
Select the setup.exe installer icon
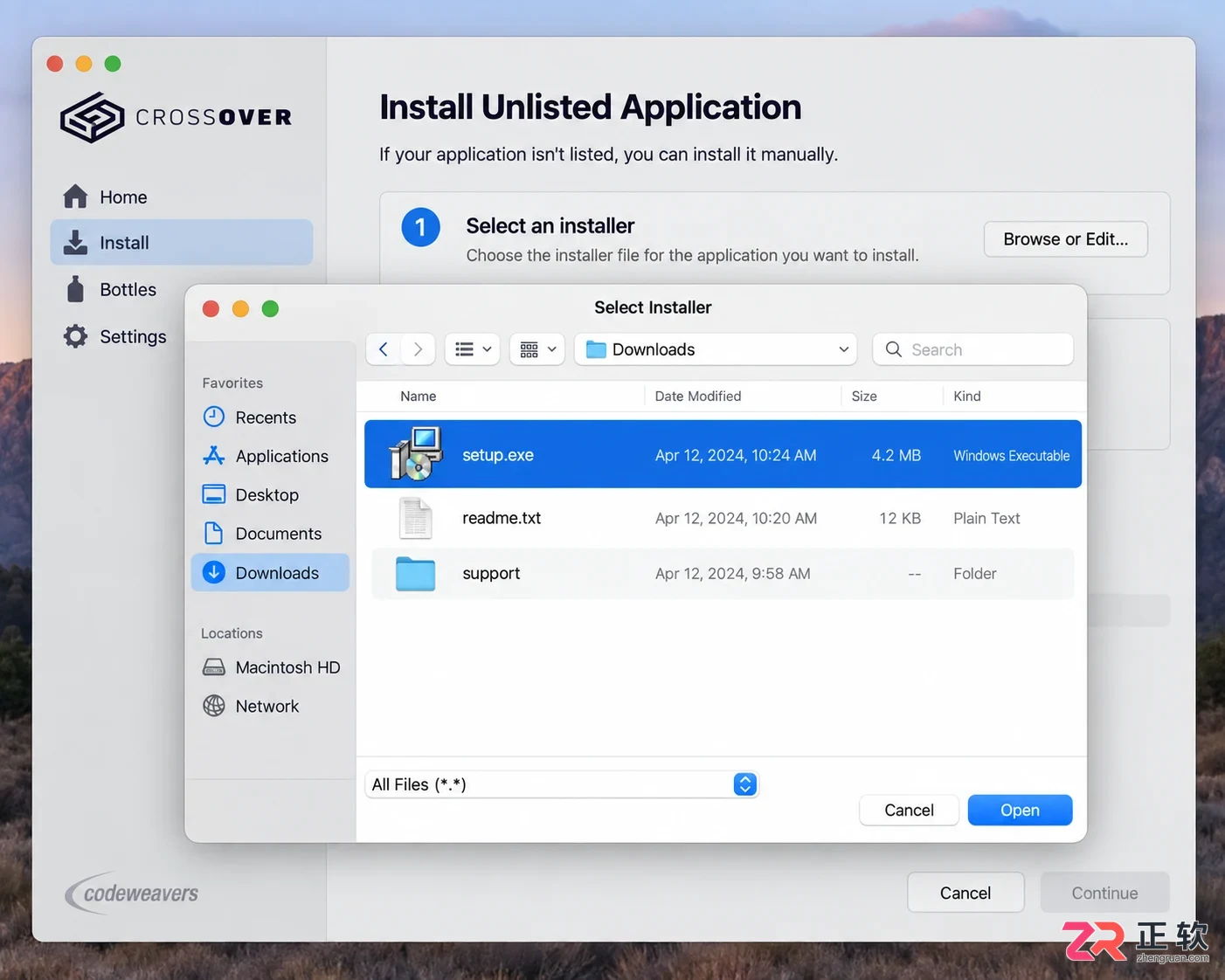[416, 454]
